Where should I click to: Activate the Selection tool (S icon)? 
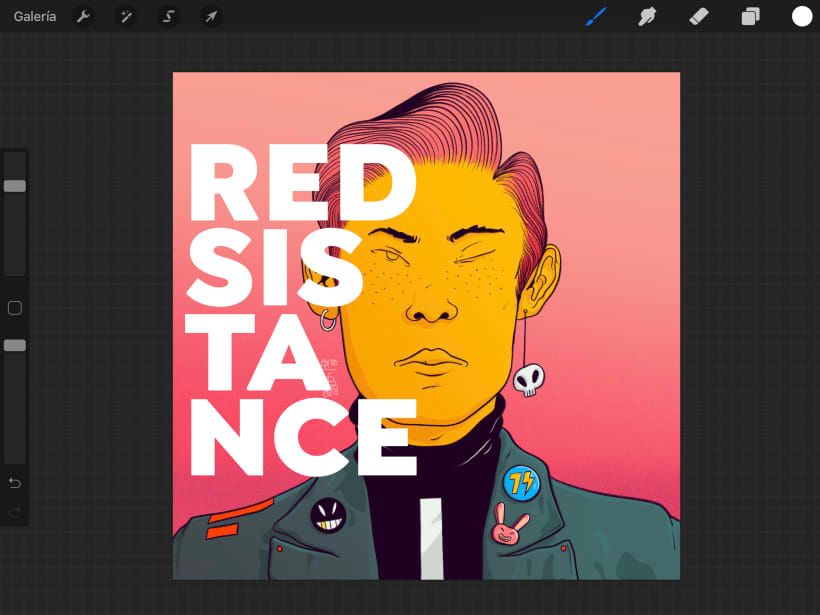coord(169,16)
